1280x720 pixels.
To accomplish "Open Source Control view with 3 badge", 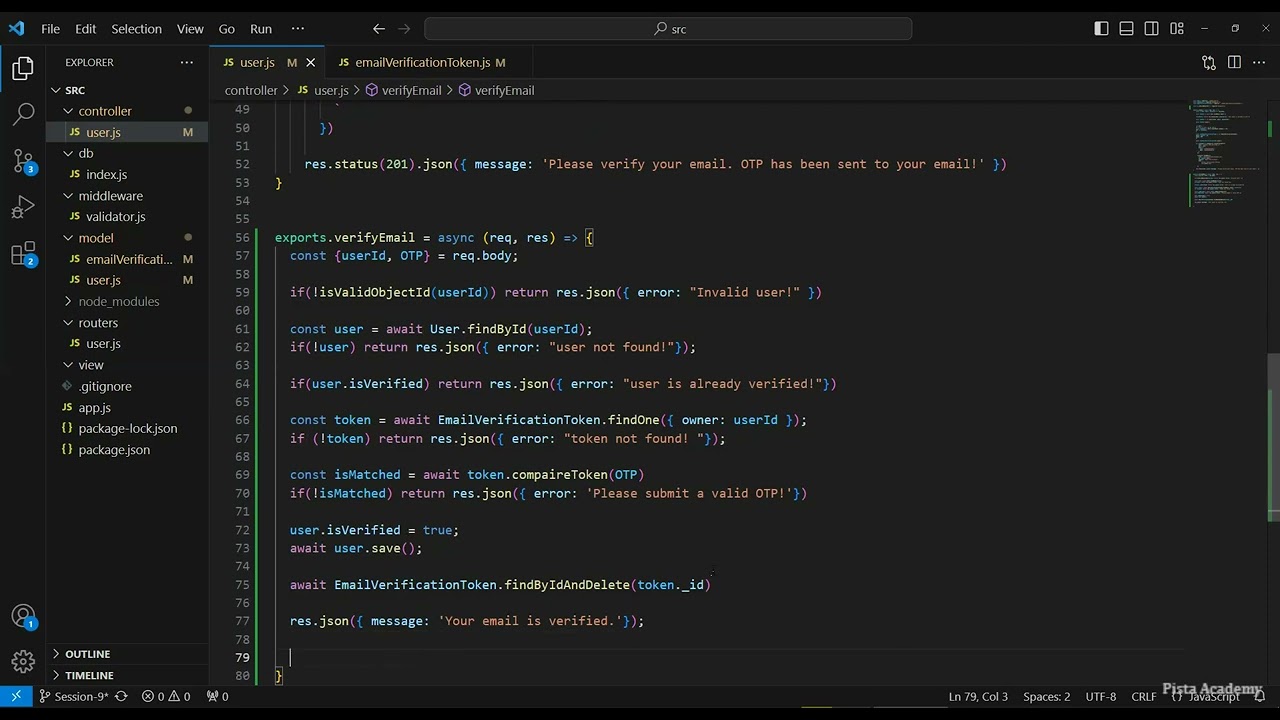I will [x=23, y=161].
